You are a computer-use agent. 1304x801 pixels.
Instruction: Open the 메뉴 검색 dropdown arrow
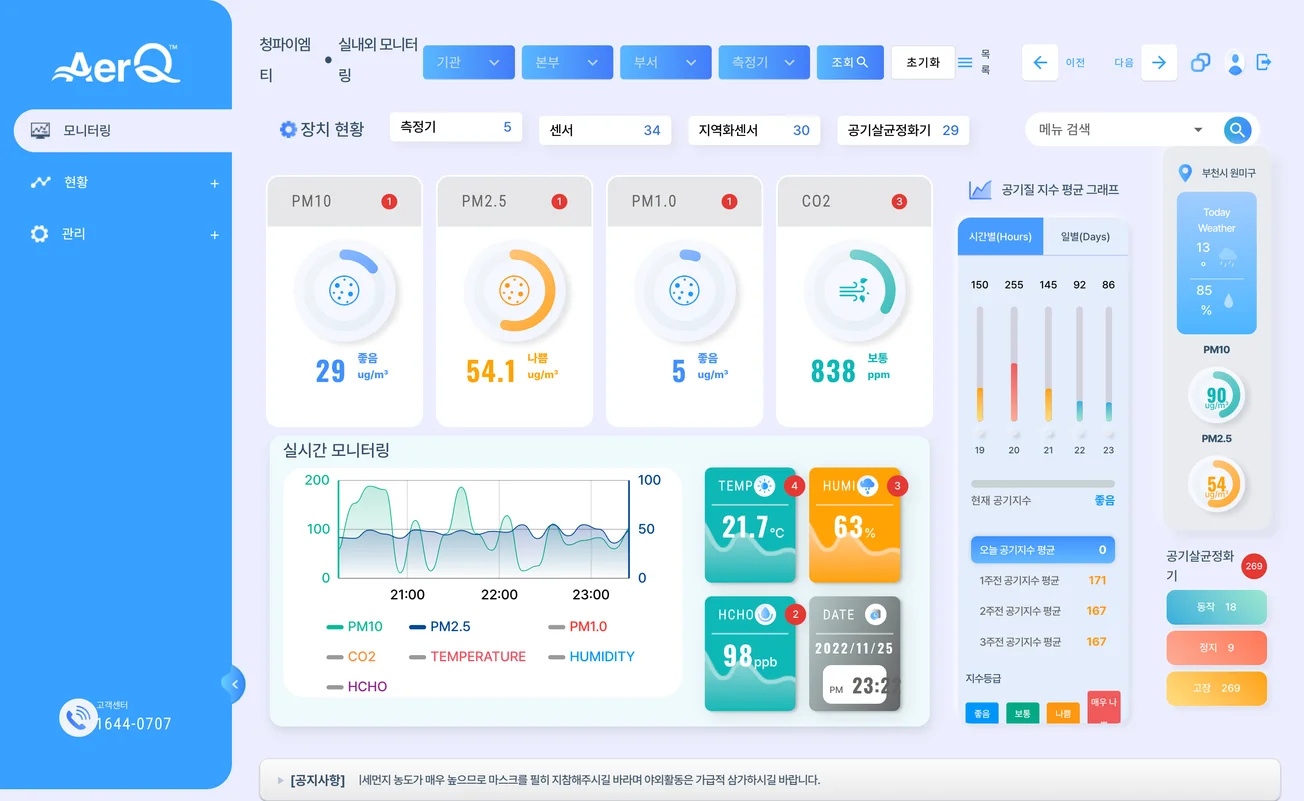pyautogui.click(x=1198, y=130)
